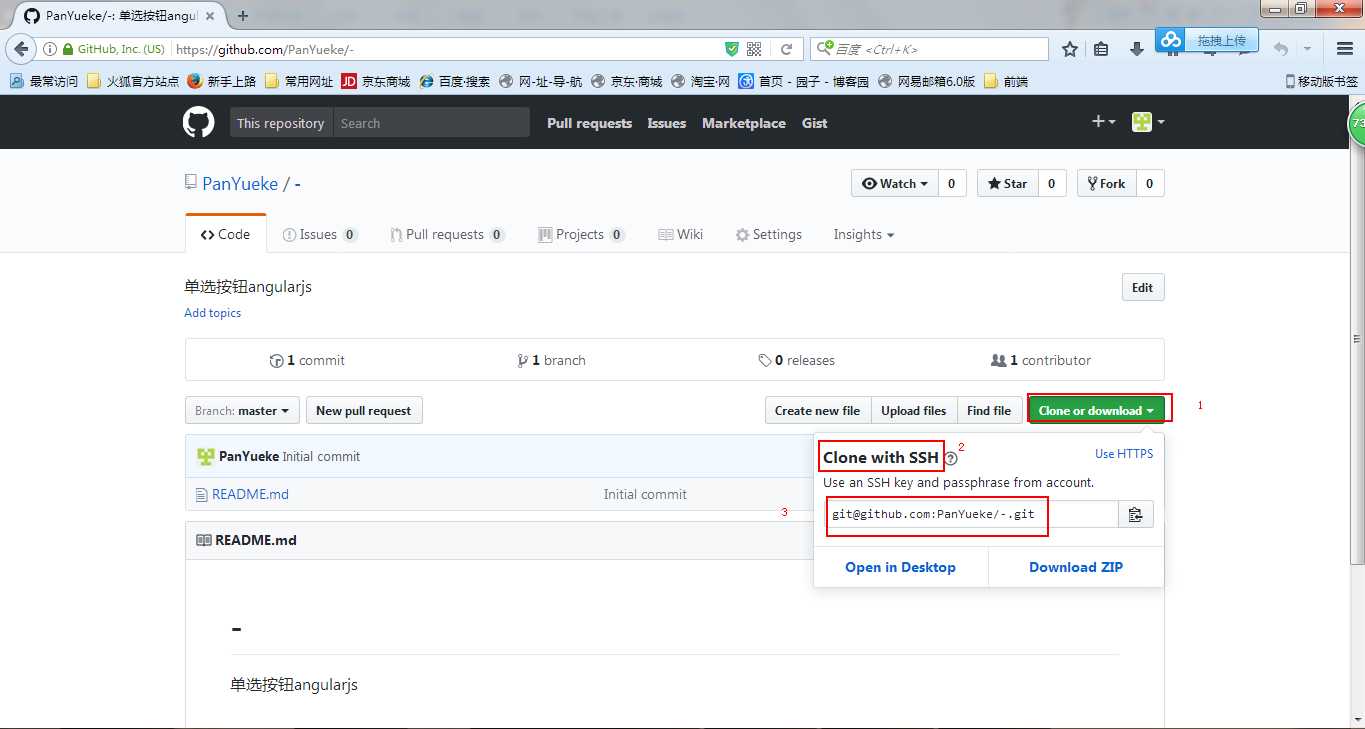Click the undo arrow icon in browser toolbar

coord(1280,49)
